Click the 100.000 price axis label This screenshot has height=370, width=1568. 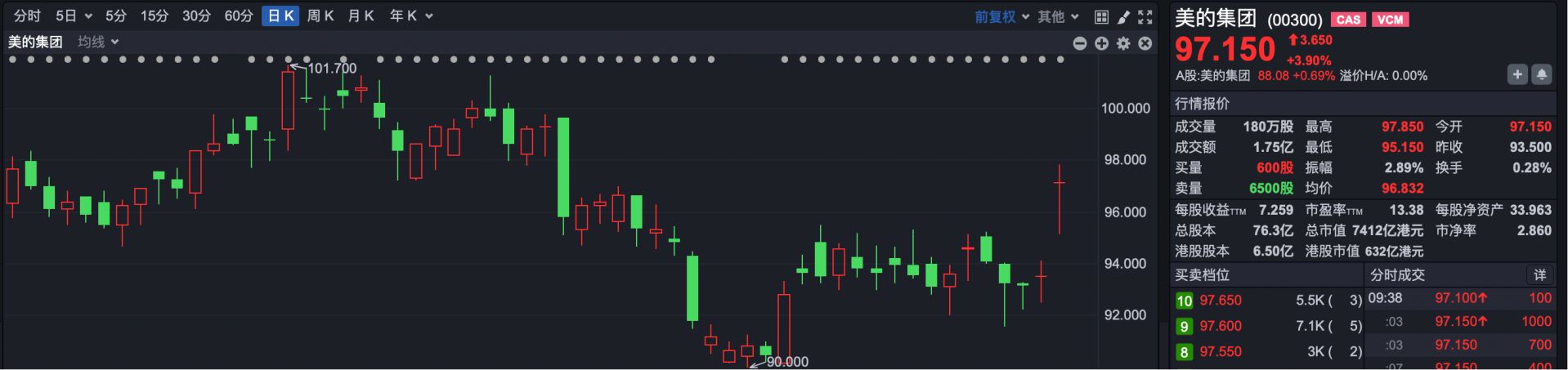[x=1126, y=108]
